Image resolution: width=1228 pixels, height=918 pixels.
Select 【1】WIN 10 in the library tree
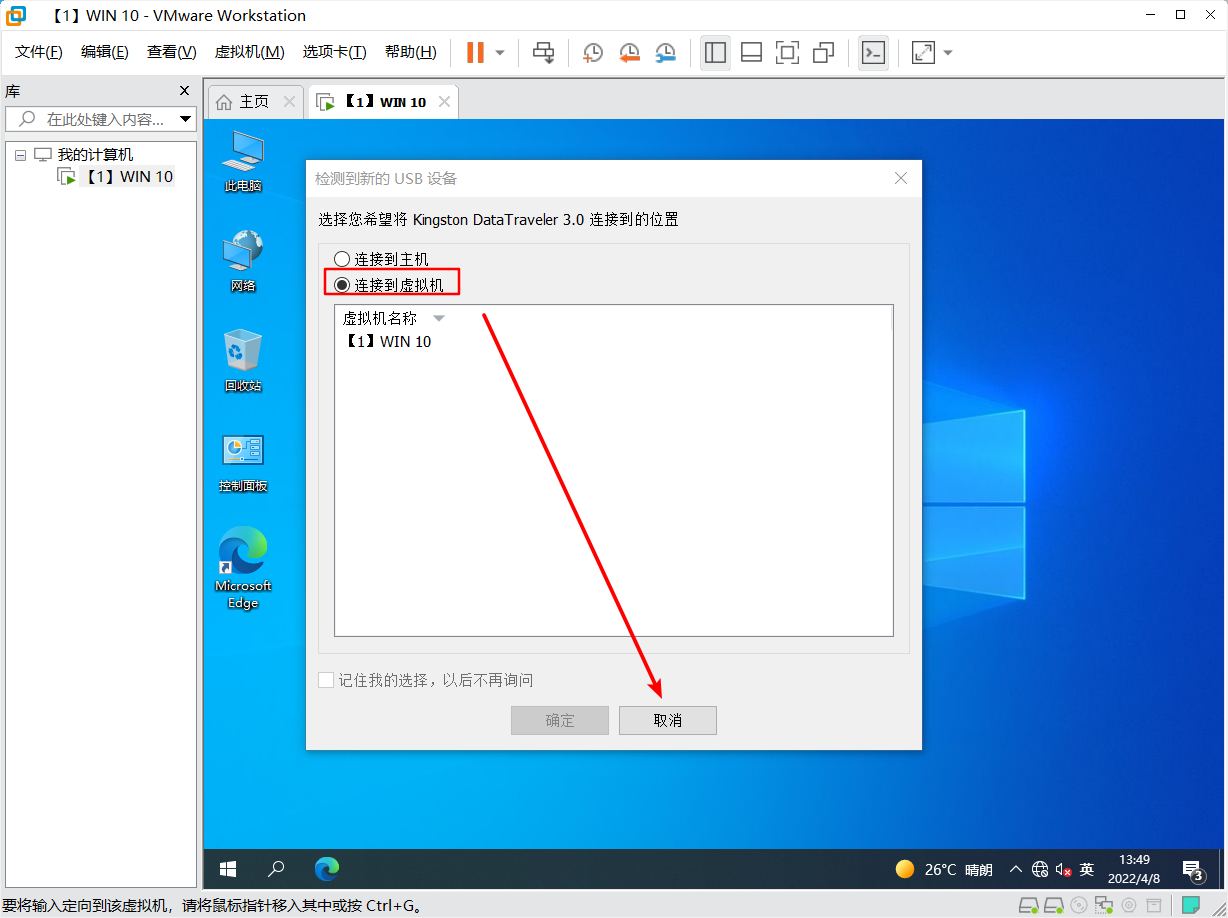pyautogui.click(x=127, y=177)
